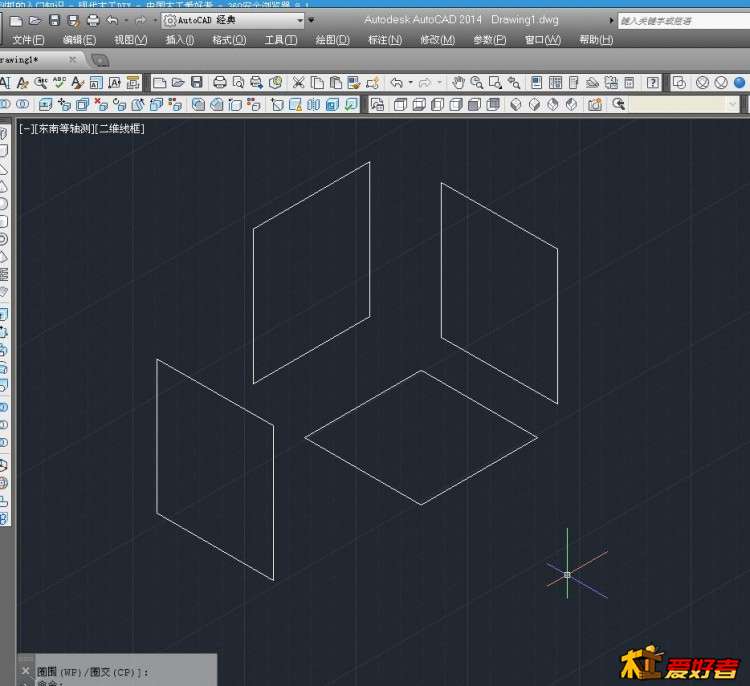Close the Drawing1 file tab
750x686 pixels.
[x=72, y=59]
